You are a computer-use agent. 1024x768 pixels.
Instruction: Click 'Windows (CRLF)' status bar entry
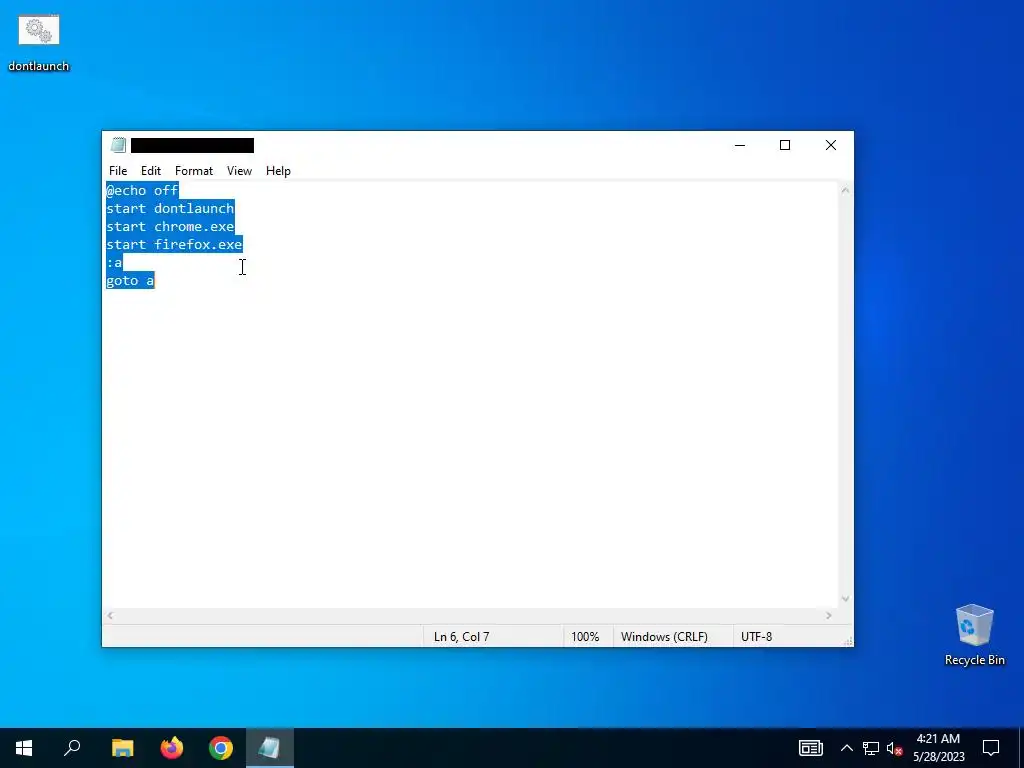pyautogui.click(x=664, y=637)
